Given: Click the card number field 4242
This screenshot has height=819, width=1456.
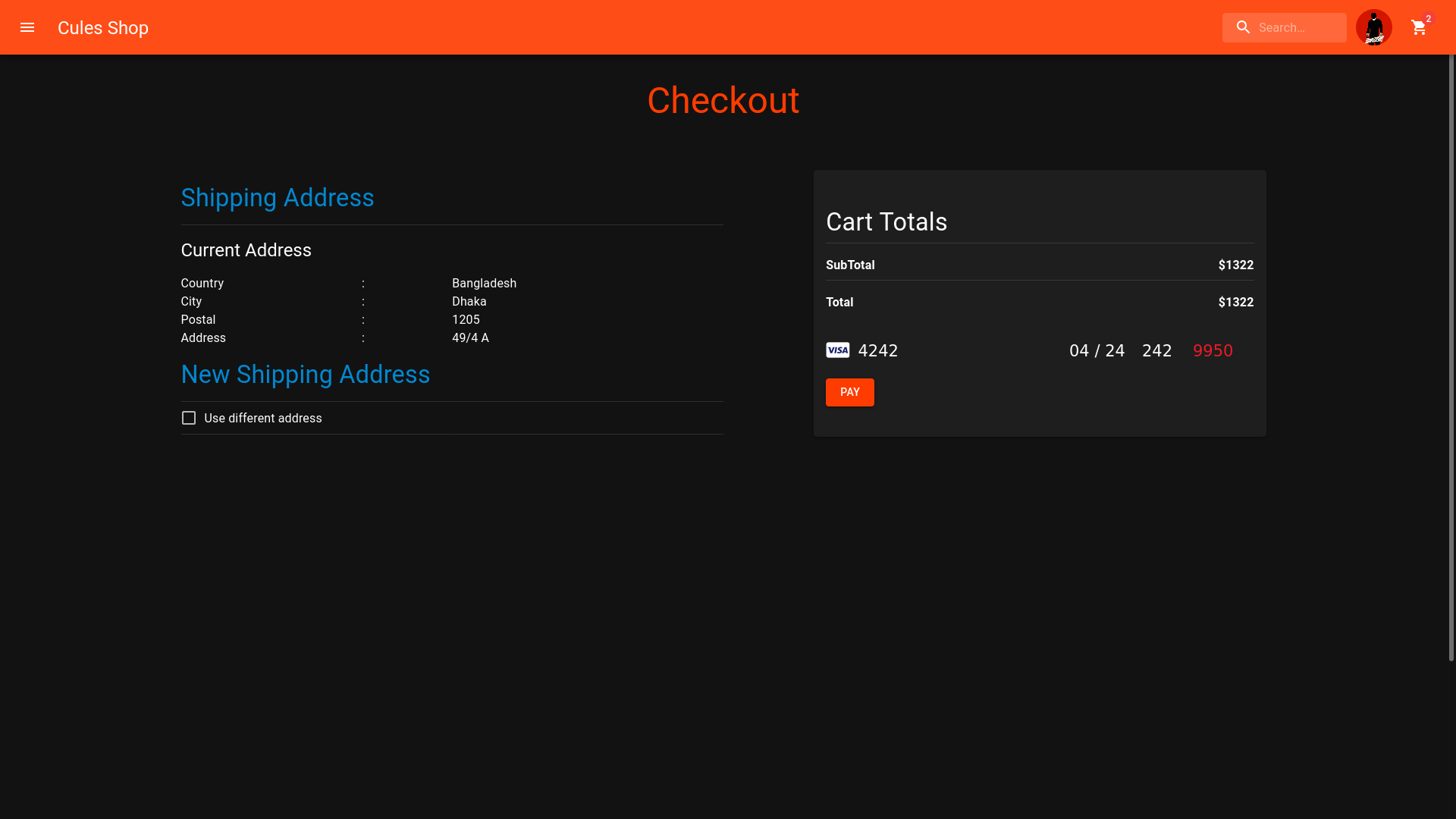Looking at the screenshot, I should click(x=878, y=350).
